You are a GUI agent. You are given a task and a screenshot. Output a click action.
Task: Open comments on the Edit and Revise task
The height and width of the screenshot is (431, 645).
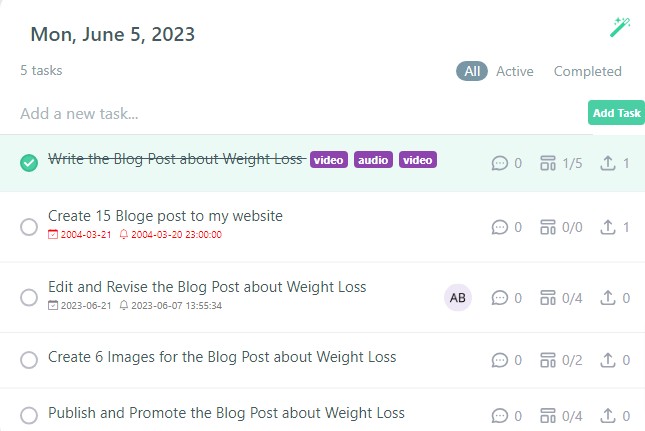pyautogui.click(x=499, y=298)
